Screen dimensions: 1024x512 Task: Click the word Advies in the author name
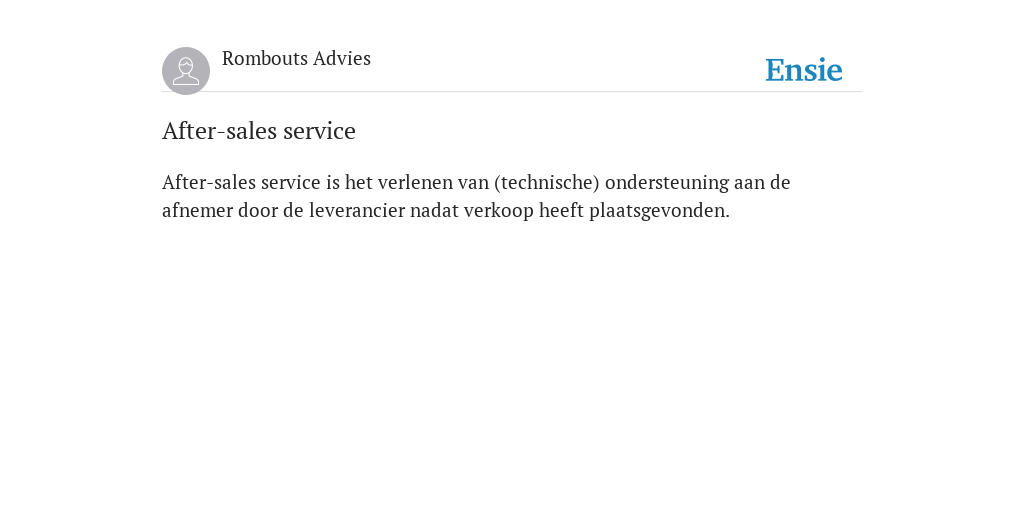tap(342, 58)
